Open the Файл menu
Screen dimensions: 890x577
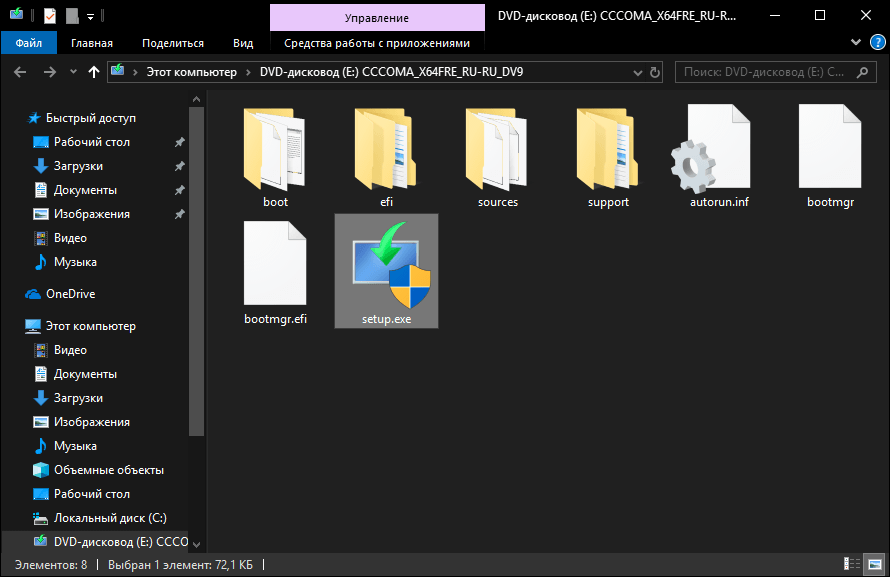(29, 43)
